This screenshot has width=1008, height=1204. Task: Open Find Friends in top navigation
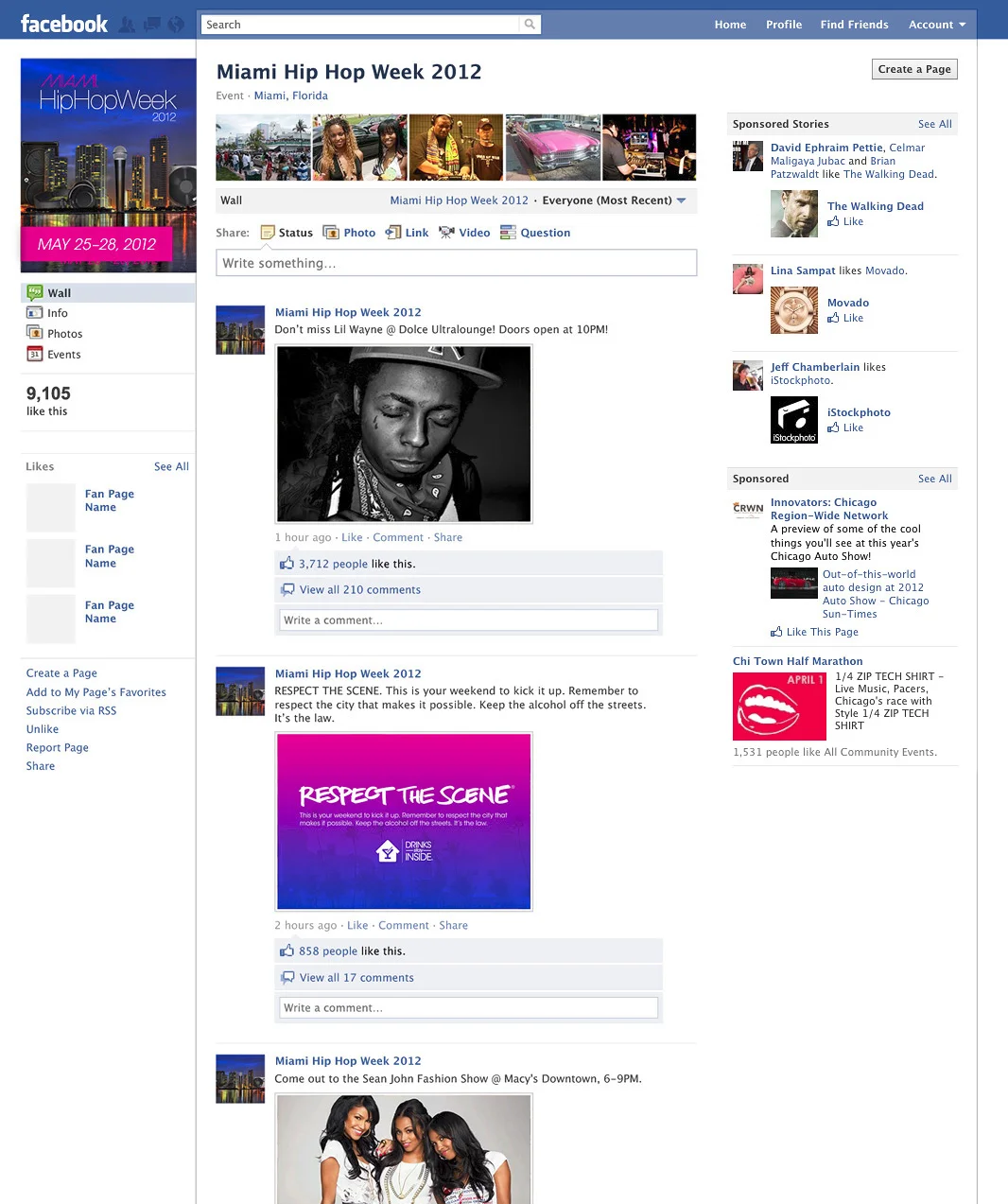(x=855, y=25)
